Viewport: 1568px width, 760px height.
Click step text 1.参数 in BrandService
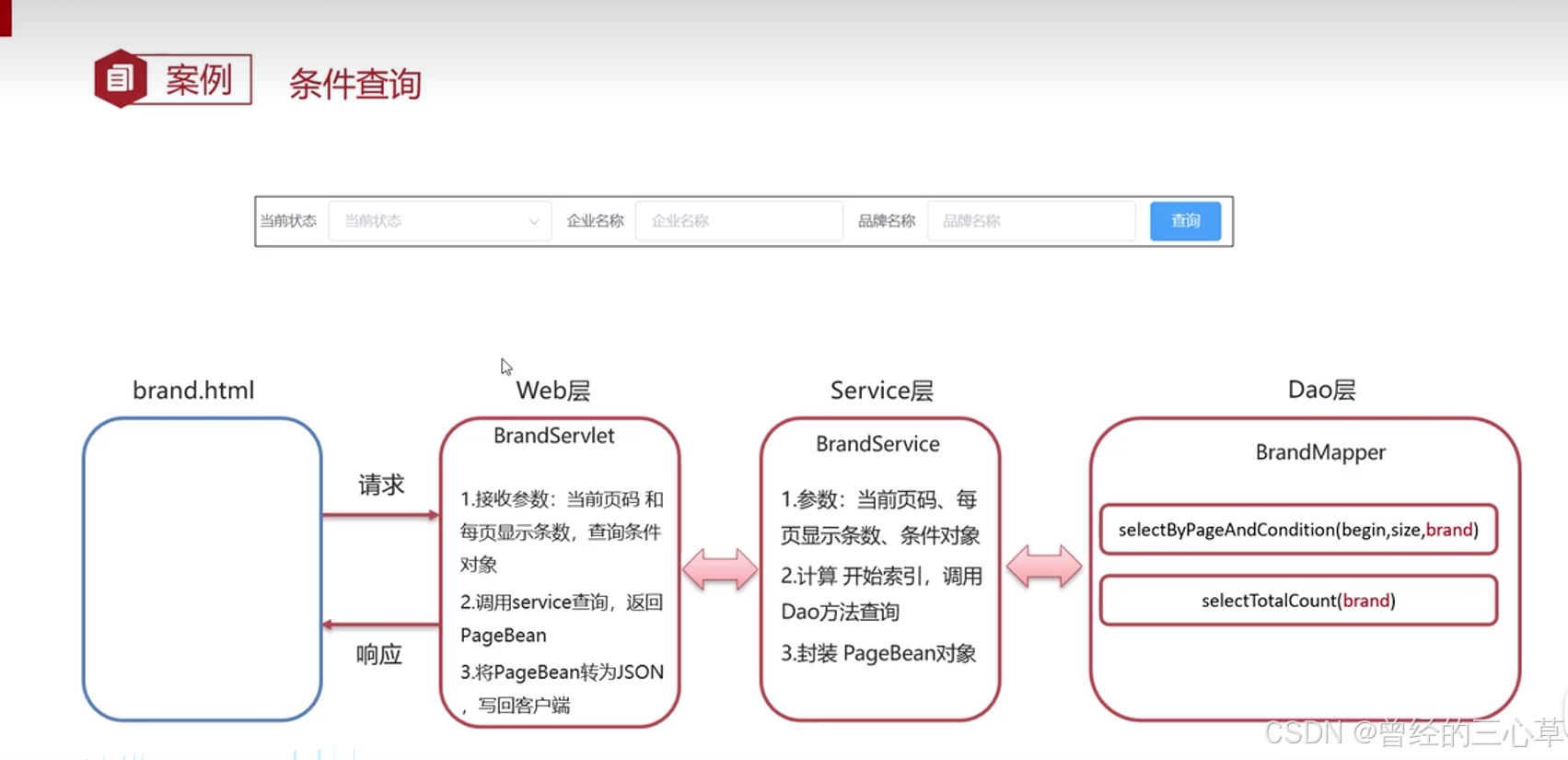click(880, 517)
